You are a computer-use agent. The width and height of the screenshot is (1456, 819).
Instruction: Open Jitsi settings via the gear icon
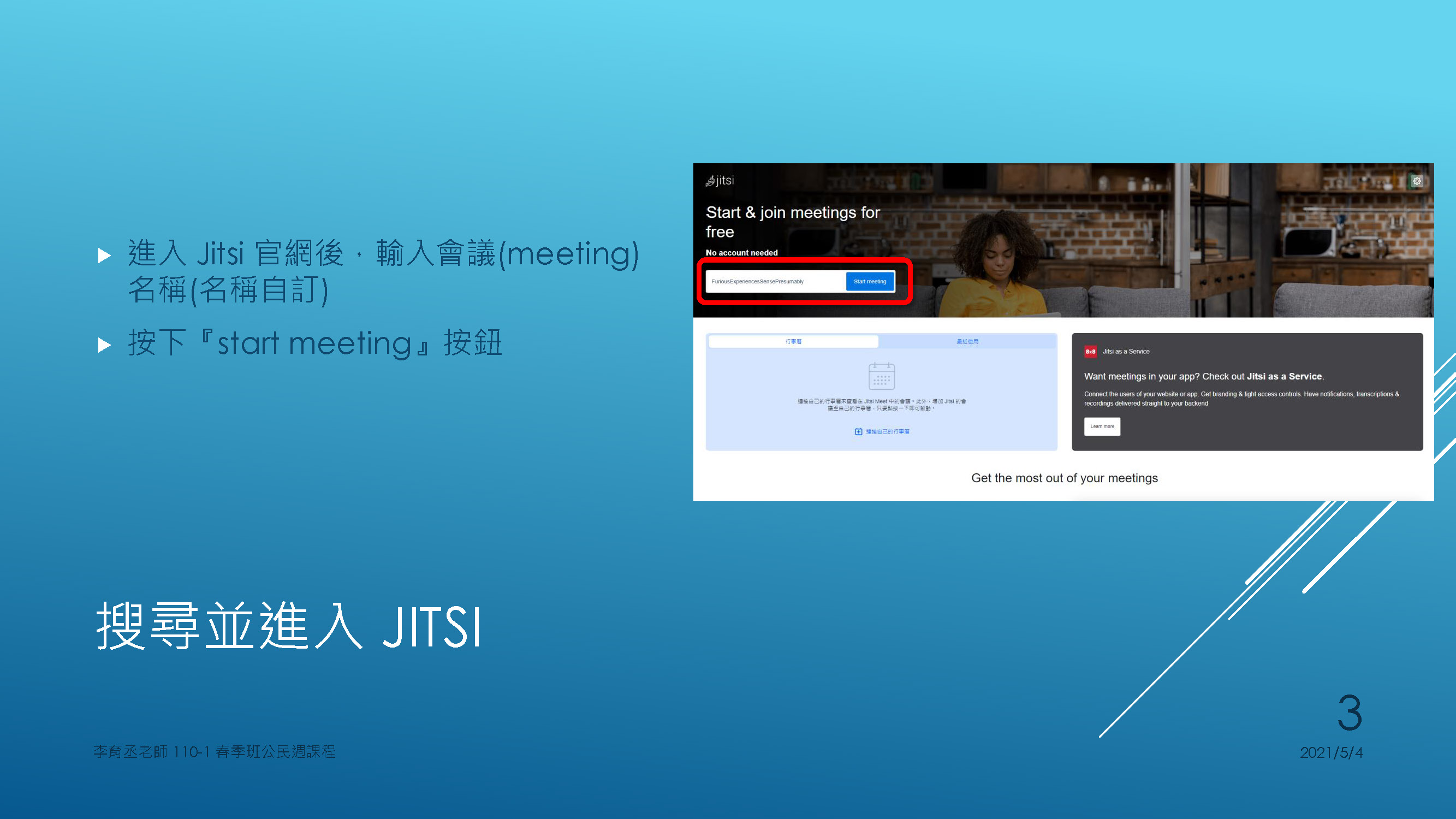(x=1417, y=181)
